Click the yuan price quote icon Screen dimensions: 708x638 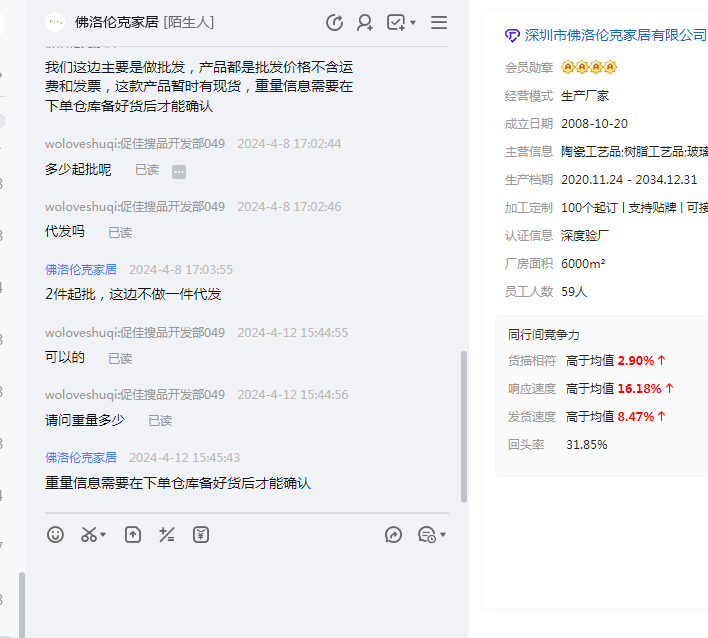coord(201,535)
